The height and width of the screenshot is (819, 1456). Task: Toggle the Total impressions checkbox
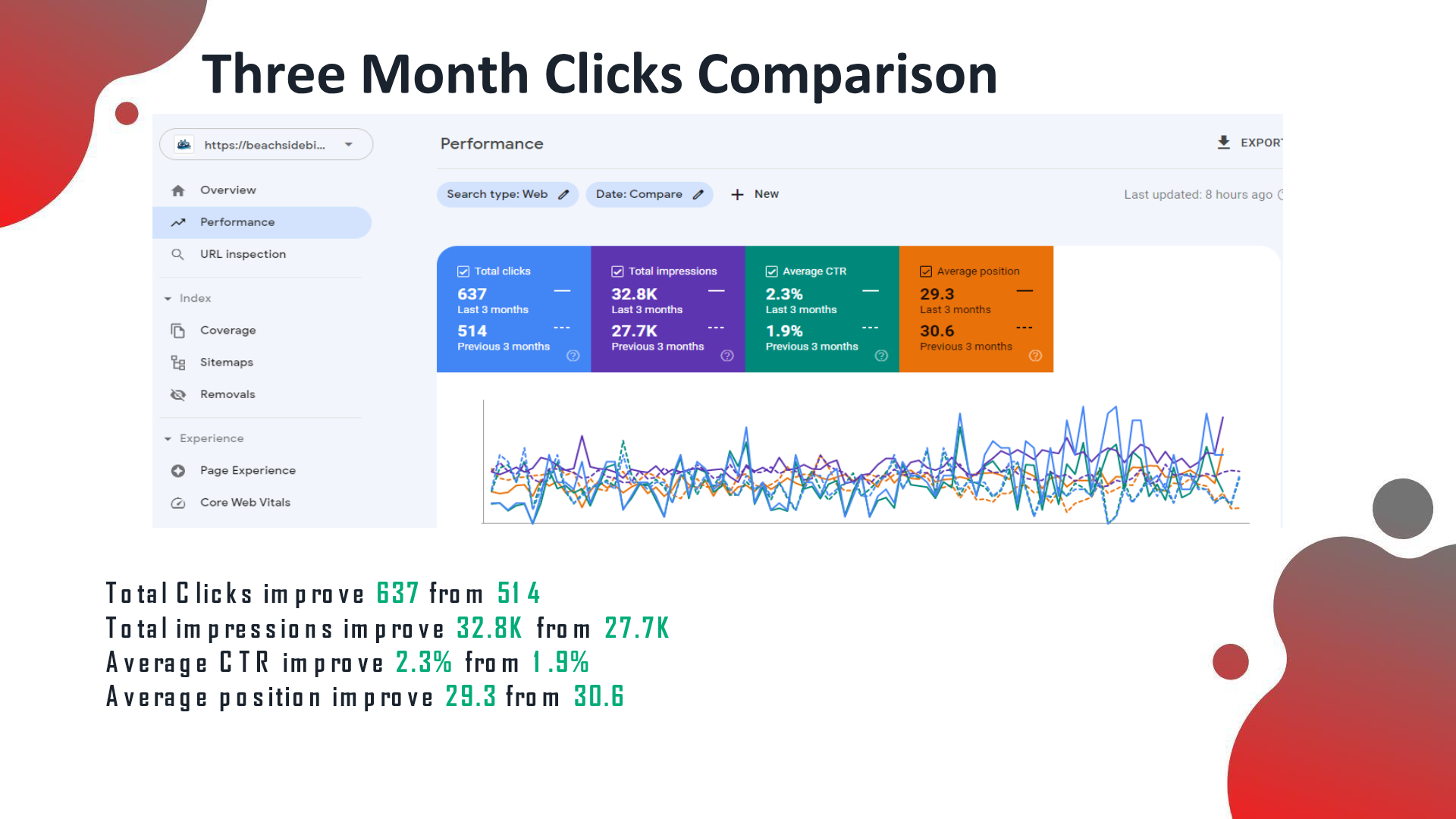pos(617,271)
